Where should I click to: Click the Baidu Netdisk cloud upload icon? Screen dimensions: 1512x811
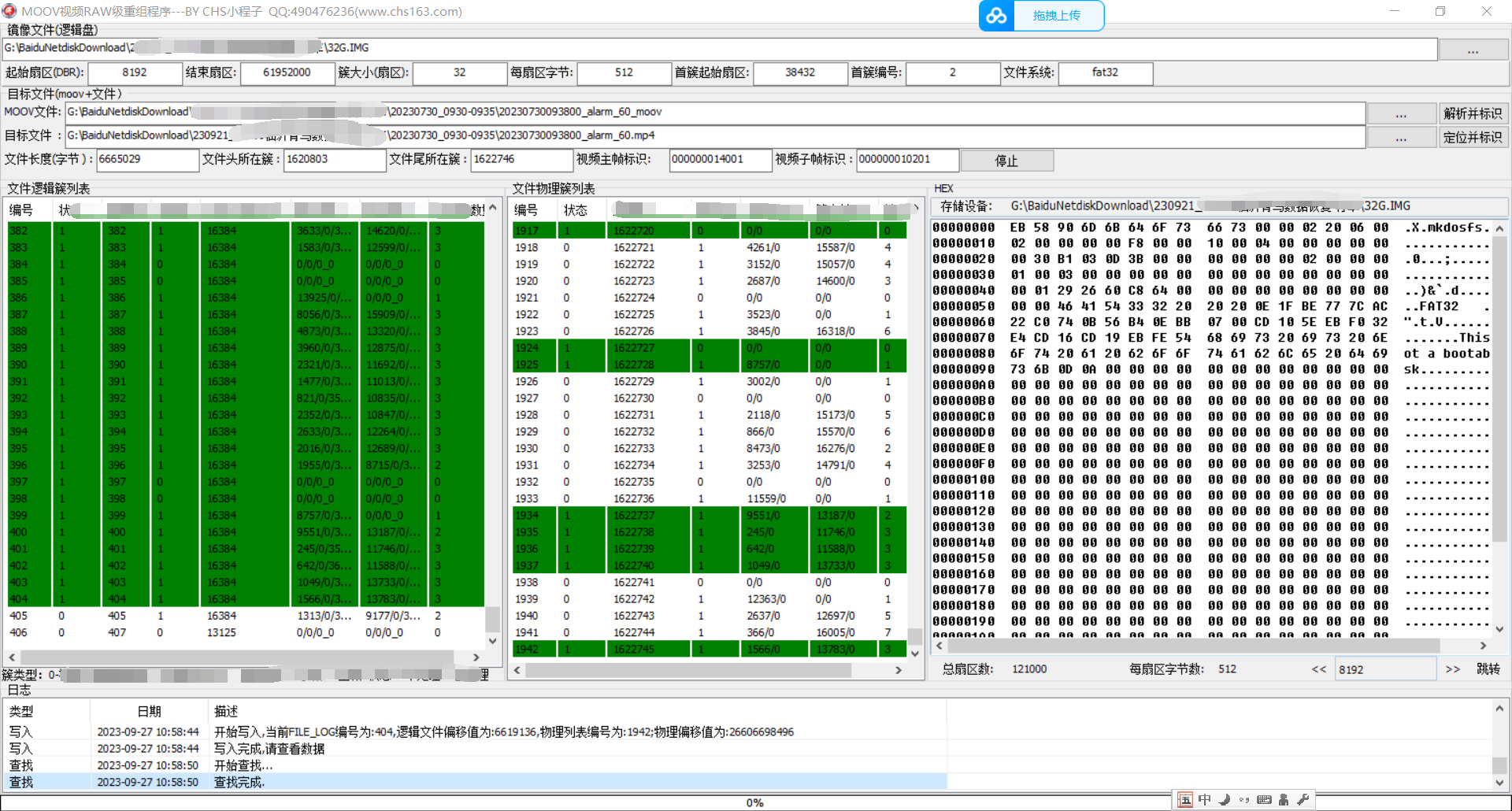tap(996, 16)
